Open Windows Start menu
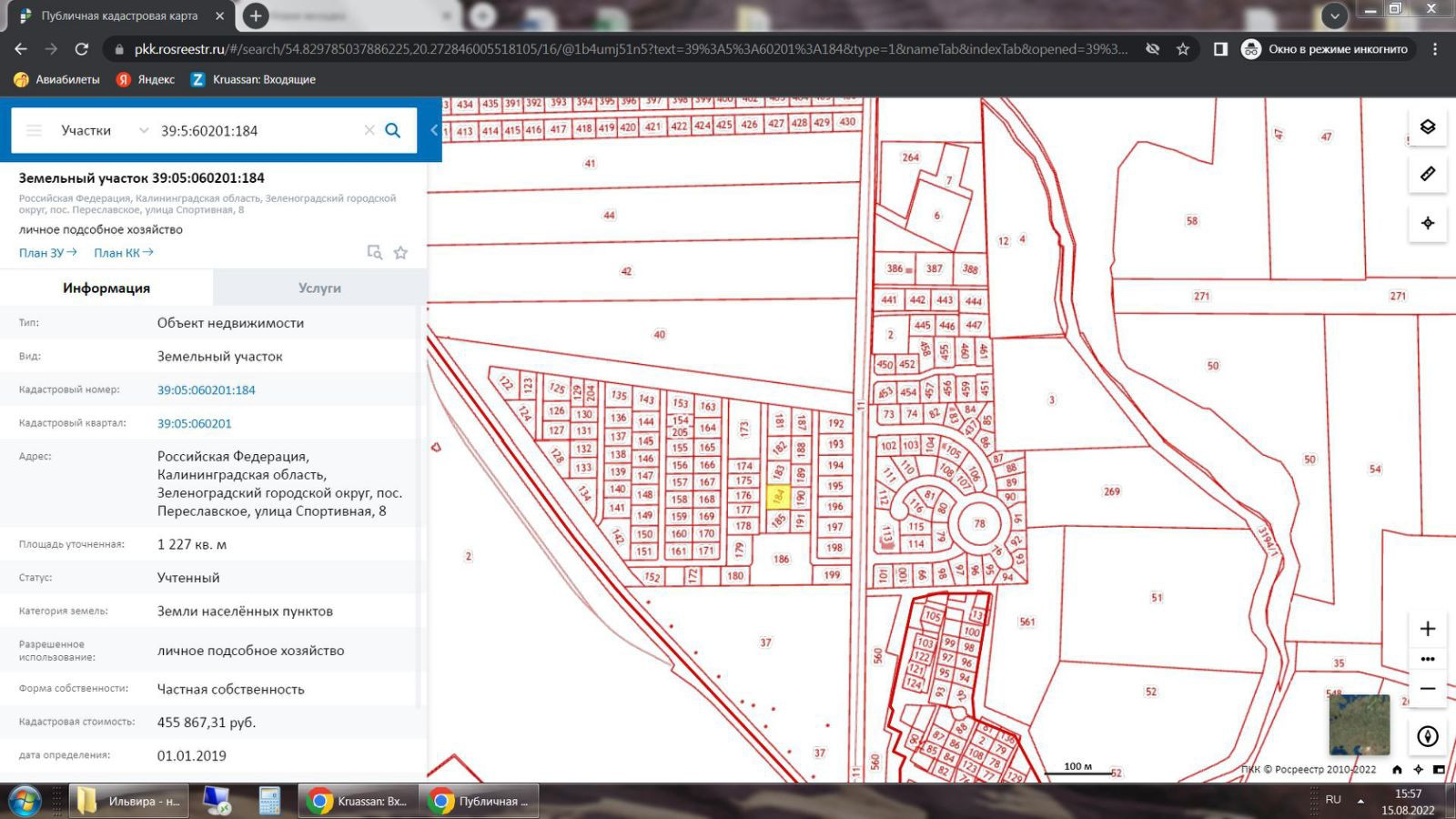This screenshot has width=1456, height=819. [25, 801]
